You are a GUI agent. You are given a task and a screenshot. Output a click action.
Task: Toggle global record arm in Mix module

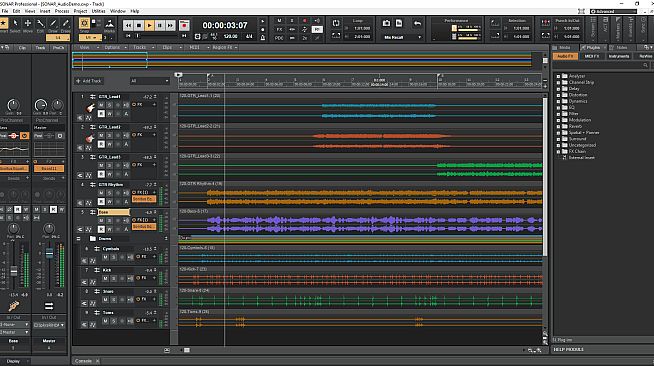pos(305,20)
